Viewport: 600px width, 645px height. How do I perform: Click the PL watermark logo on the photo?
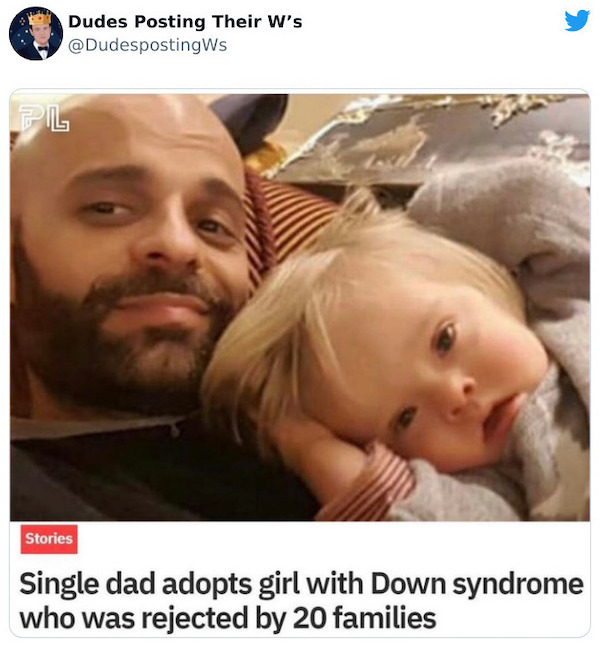[x=44, y=118]
